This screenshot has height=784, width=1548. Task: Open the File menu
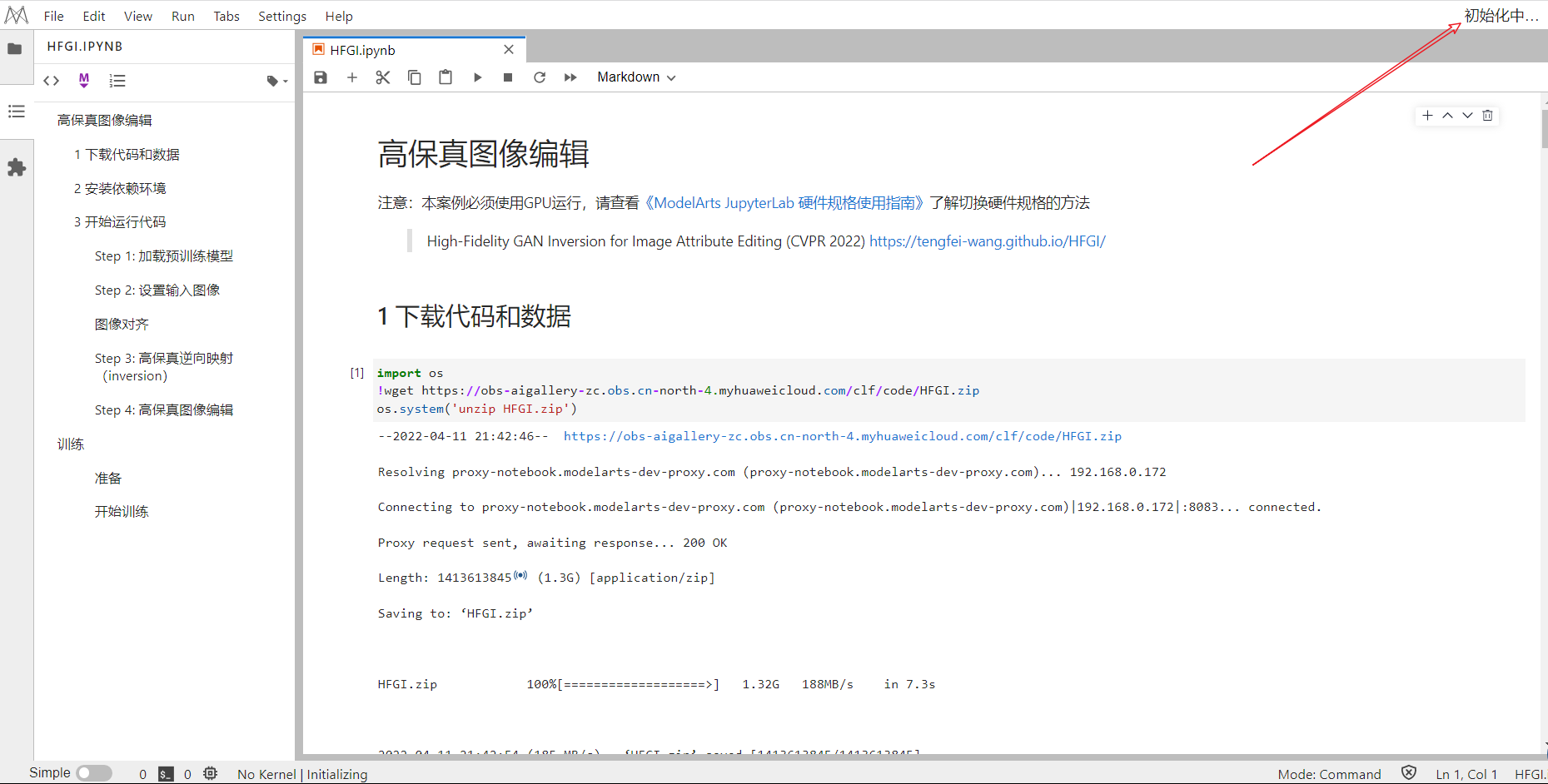(x=54, y=16)
